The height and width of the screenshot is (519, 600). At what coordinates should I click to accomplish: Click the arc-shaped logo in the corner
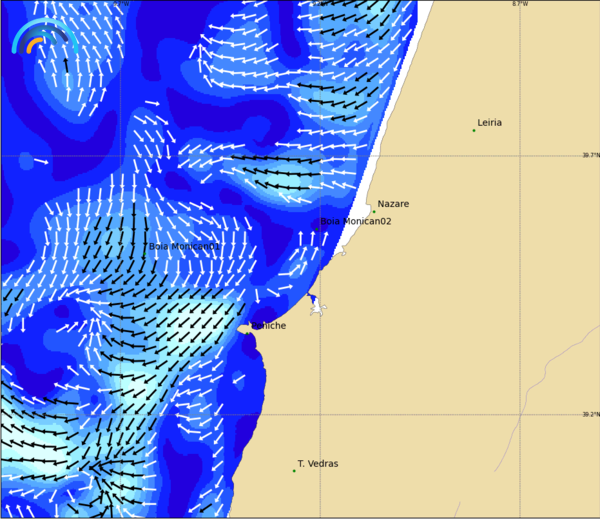[45, 36]
